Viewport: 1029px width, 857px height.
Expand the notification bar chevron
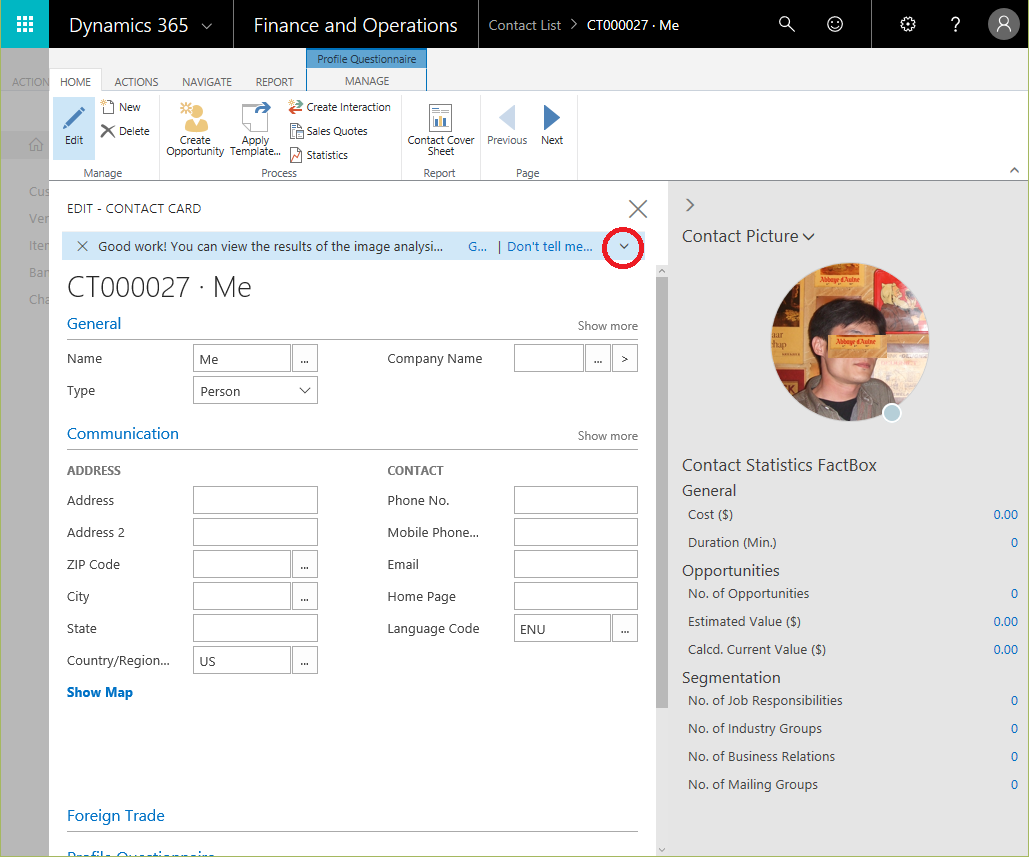click(624, 247)
